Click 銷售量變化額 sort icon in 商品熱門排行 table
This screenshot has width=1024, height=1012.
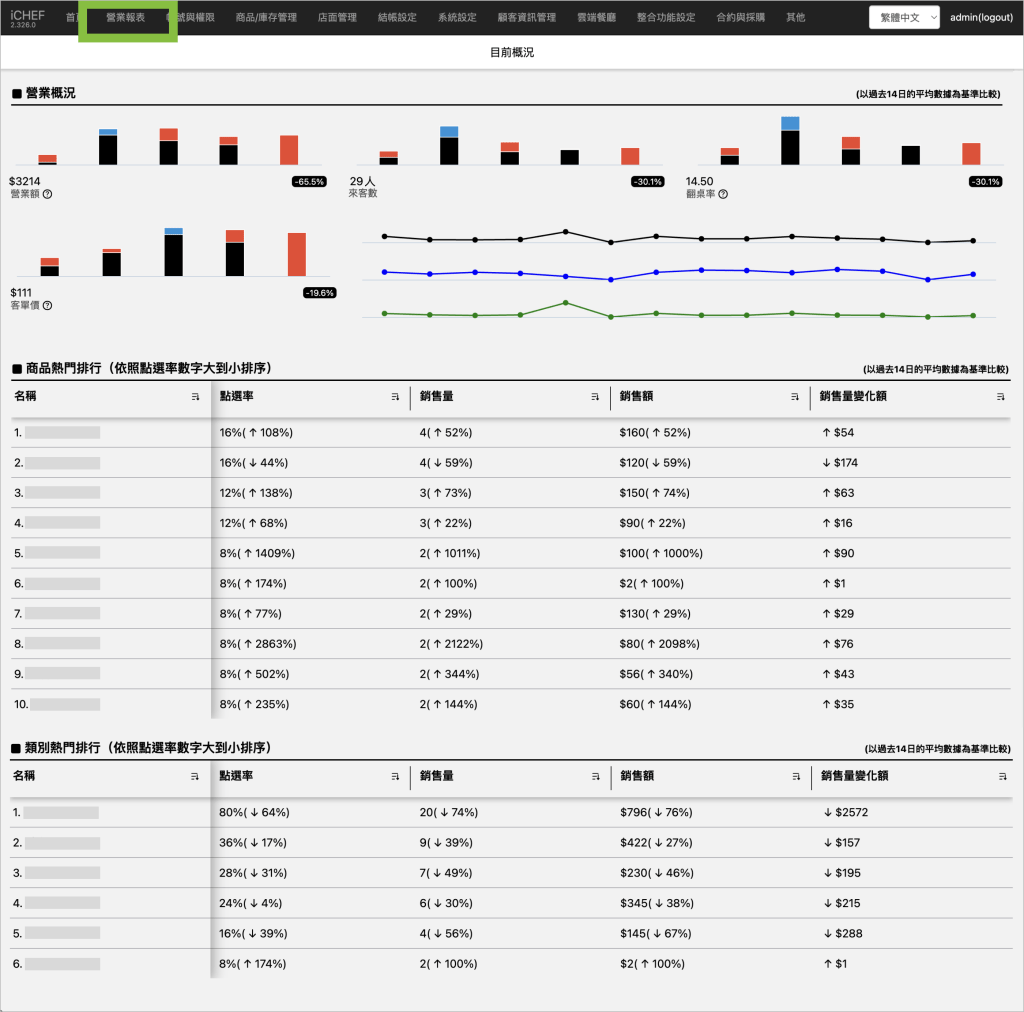click(x=1000, y=397)
